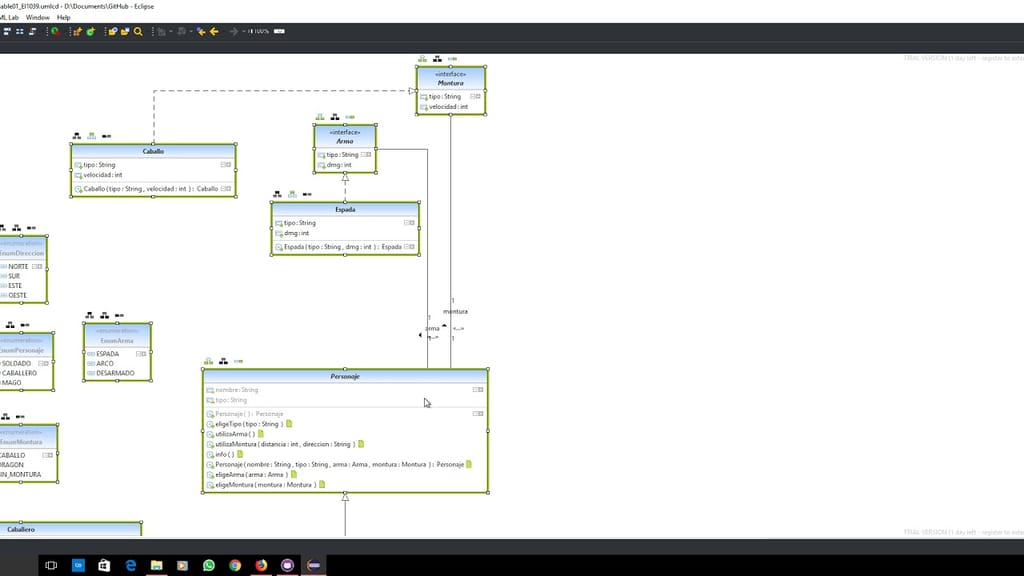
Task: Click the green hierarchy icon above Espada class
Action: click(x=293, y=194)
